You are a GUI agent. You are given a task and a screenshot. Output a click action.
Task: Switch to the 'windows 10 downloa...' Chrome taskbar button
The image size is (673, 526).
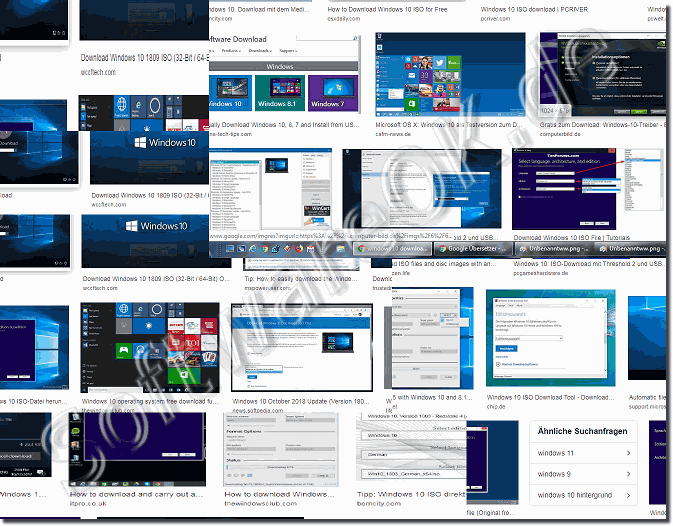click(393, 248)
